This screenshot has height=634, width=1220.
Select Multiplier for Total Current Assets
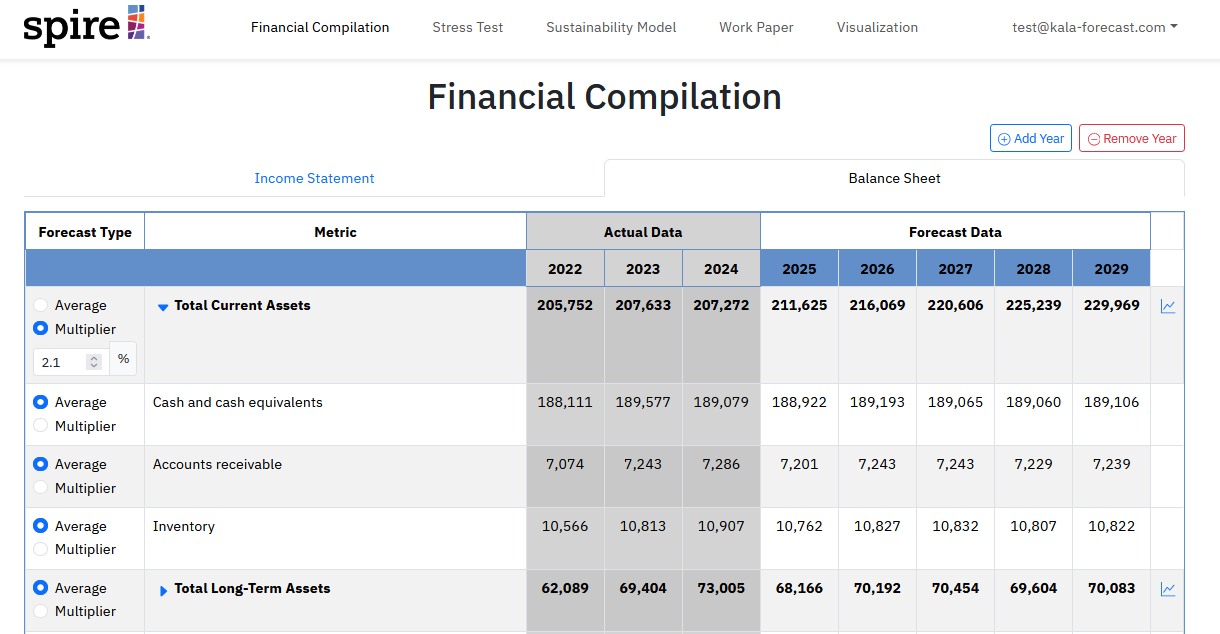tap(41, 328)
